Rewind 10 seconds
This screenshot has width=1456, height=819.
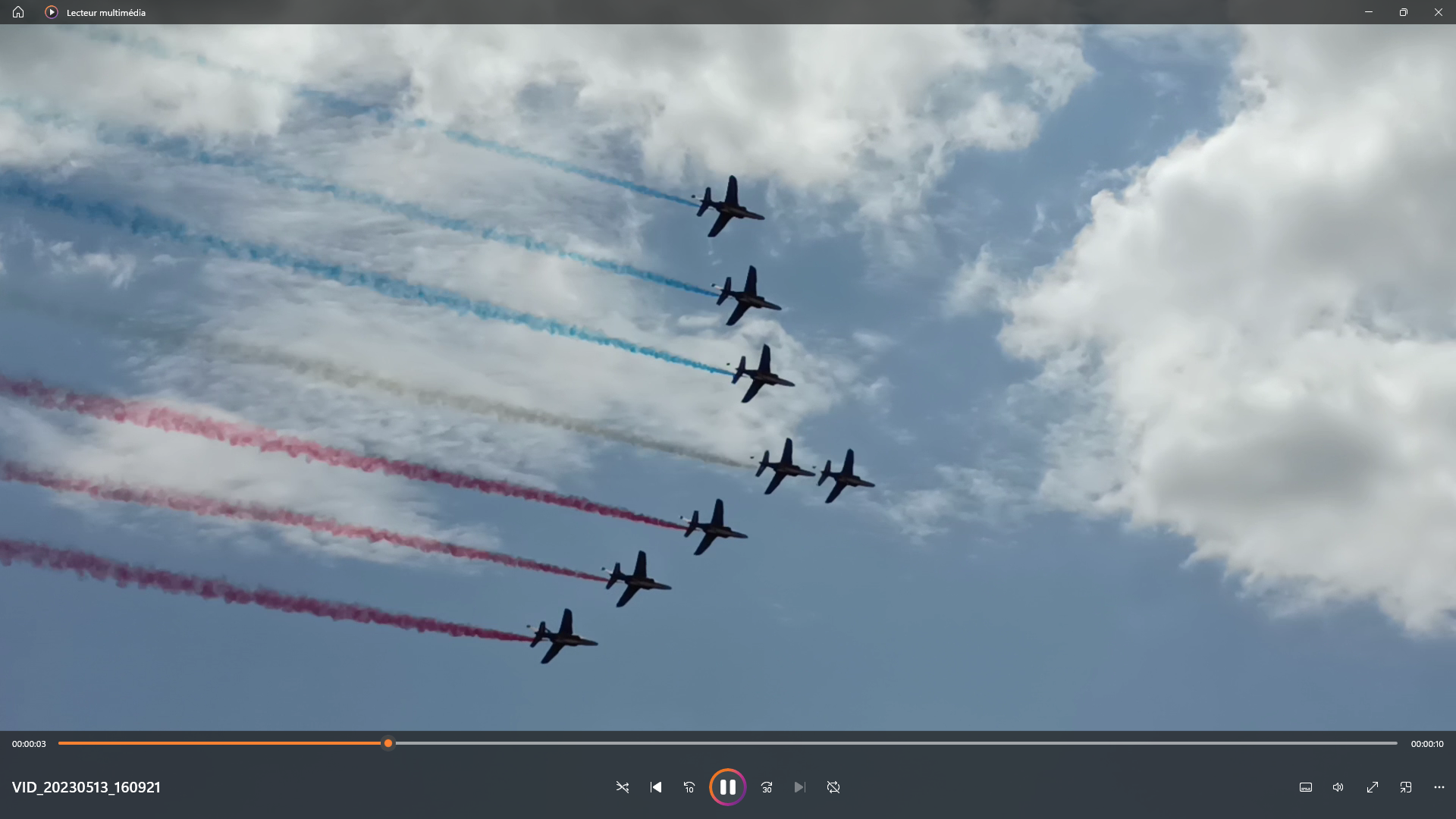pyautogui.click(x=689, y=787)
